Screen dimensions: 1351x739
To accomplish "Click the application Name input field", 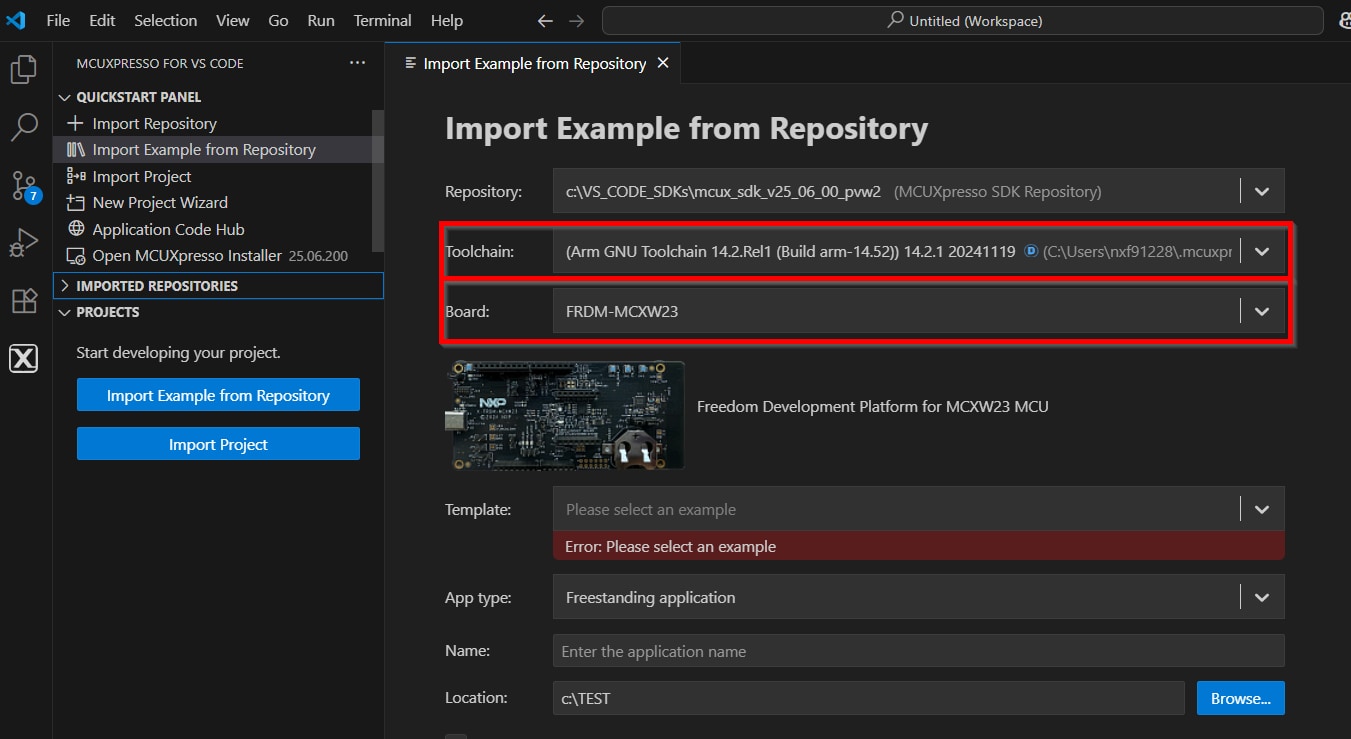I will (x=917, y=651).
